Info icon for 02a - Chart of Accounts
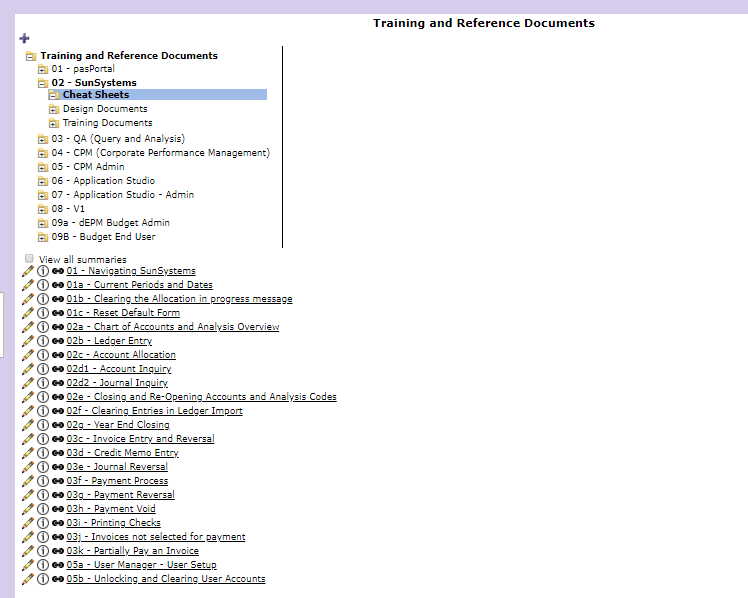Image resolution: width=748 pixels, height=598 pixels. click(x=43, y=327)
